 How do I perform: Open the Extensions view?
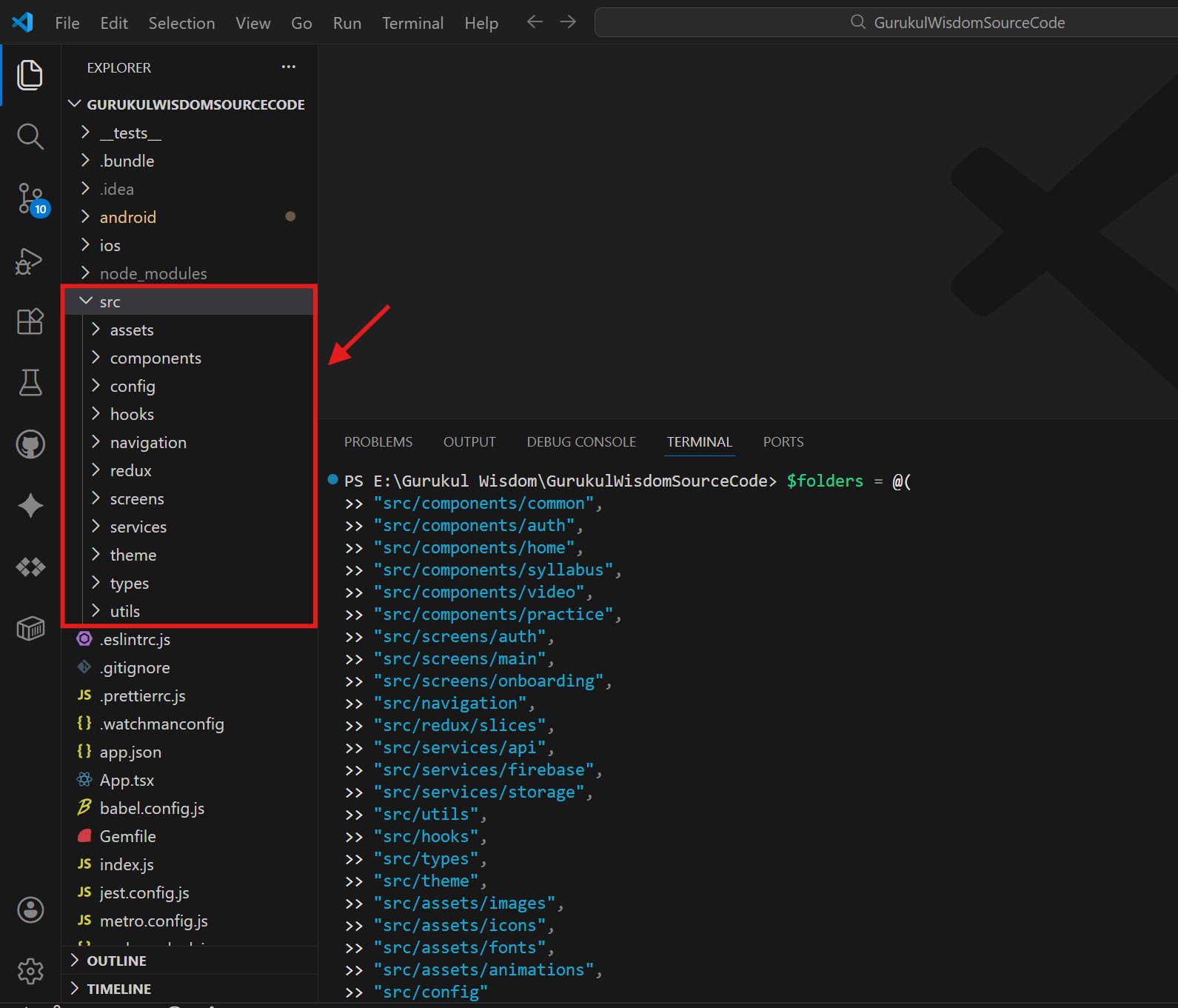[x=30, y=321]
